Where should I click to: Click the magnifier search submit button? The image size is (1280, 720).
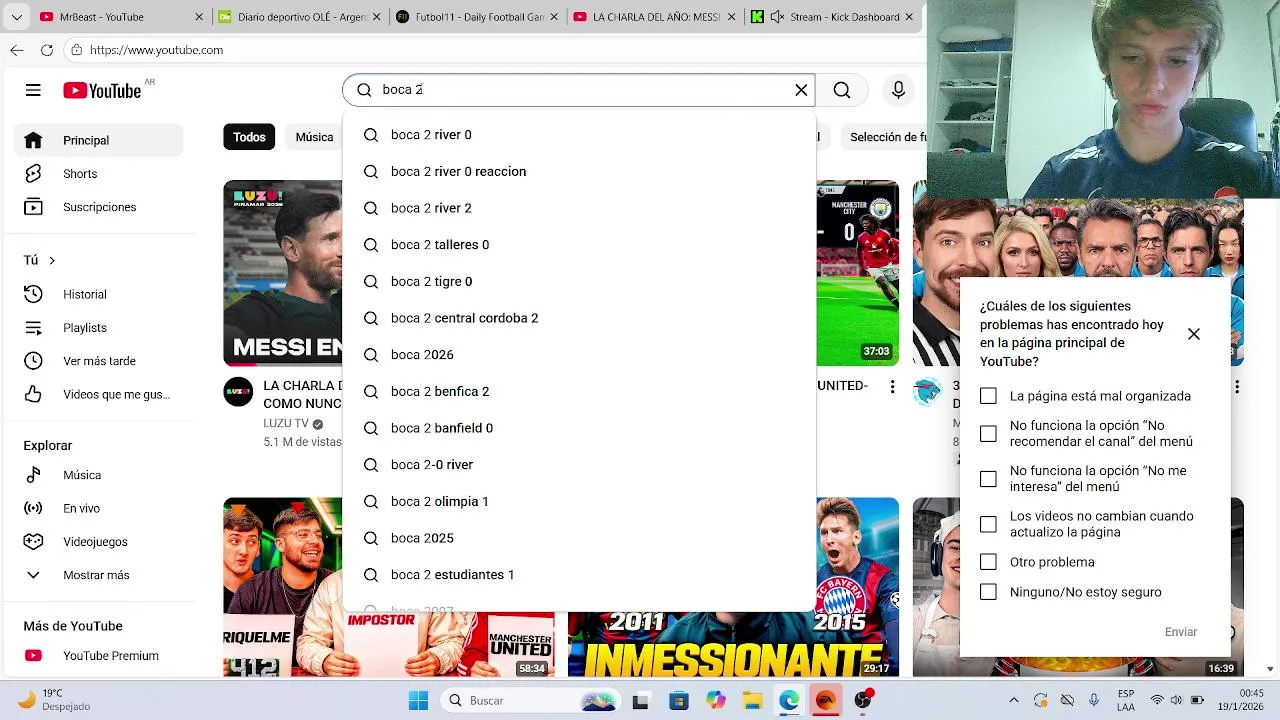click(842, 90)
